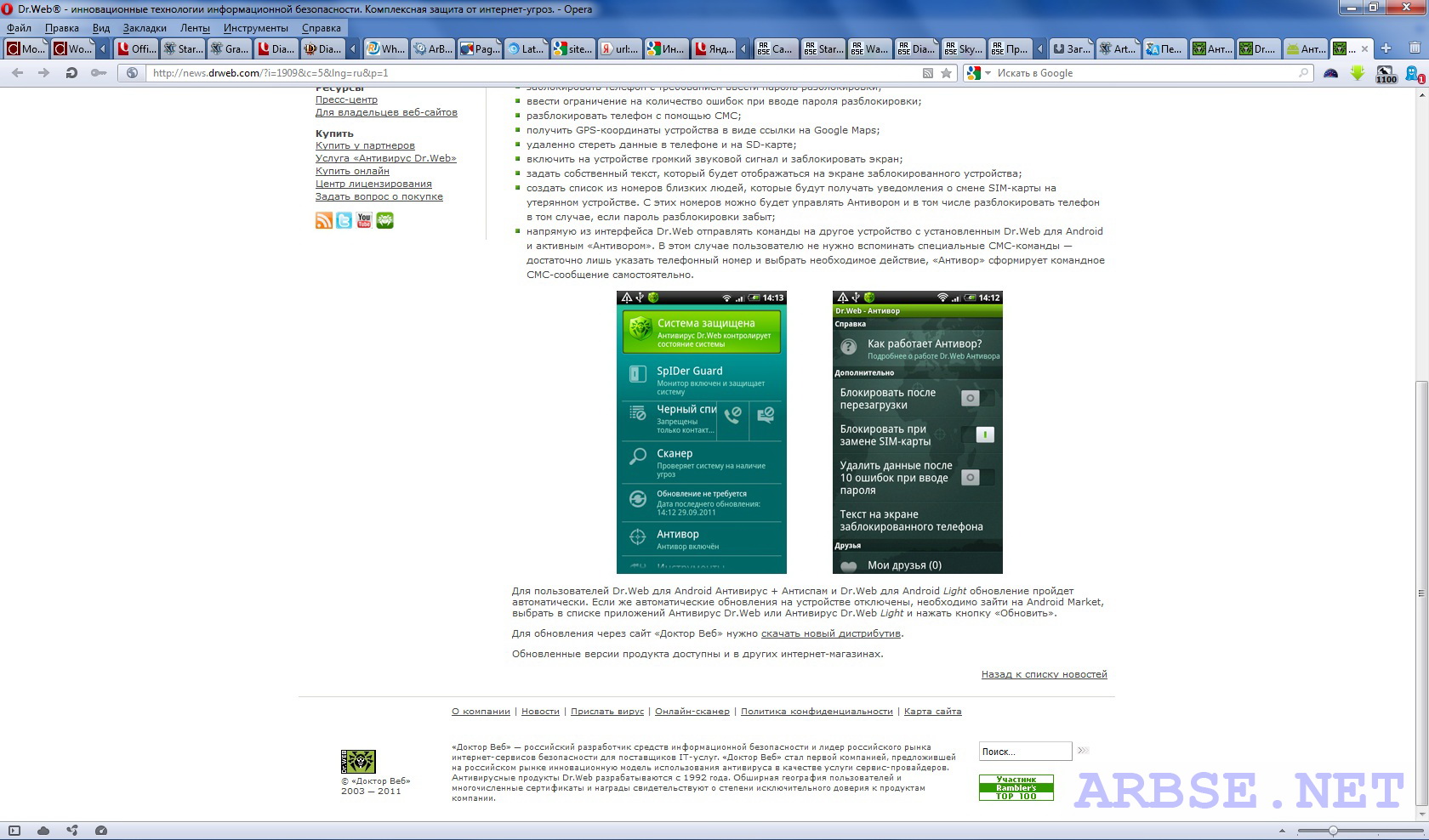Bookmark the page with the star icon
This screenshot has width=1429, height=840.
946,73
